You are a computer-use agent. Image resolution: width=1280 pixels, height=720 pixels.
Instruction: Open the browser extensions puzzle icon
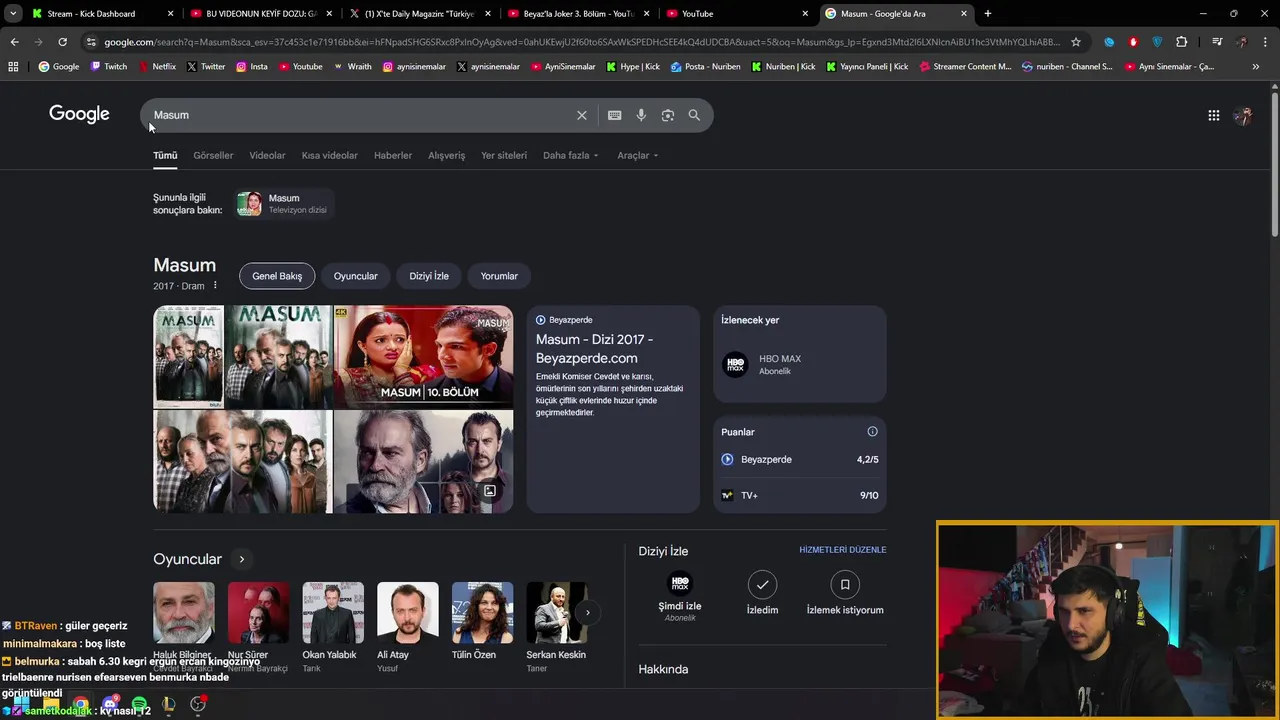[x=1181, y=42]
